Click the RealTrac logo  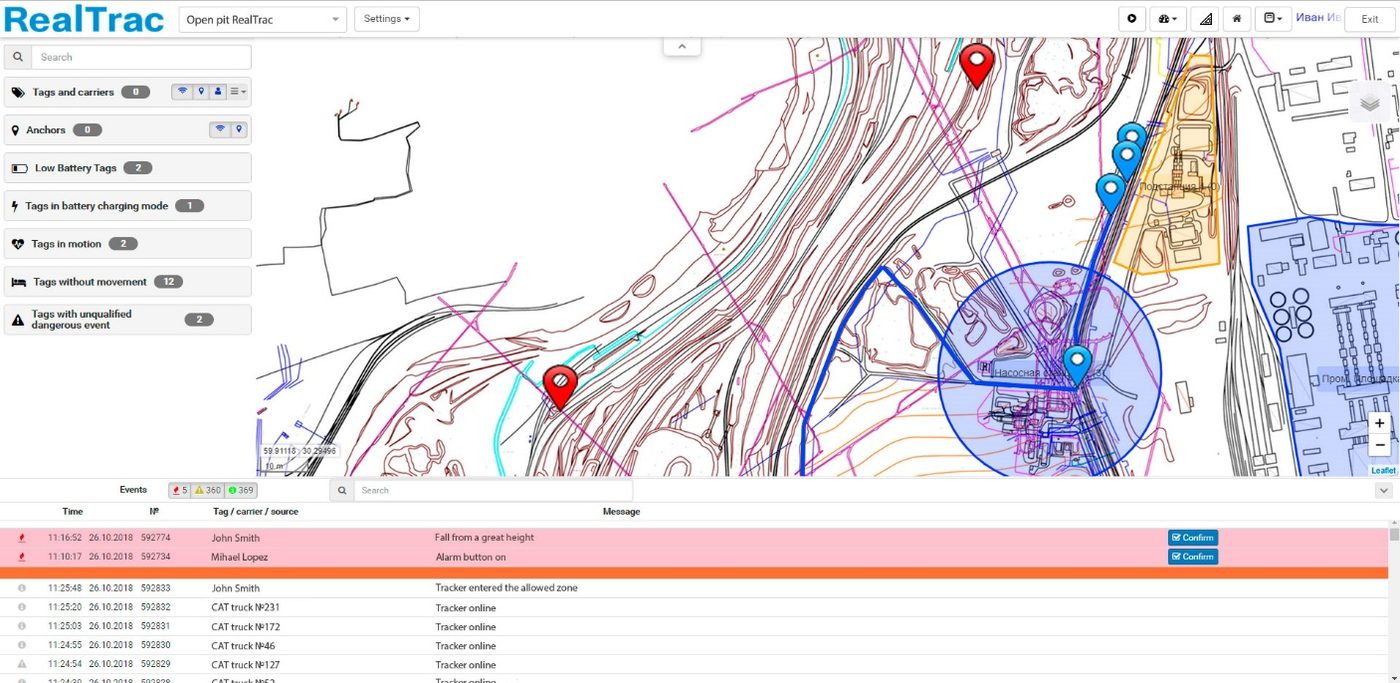84,19
